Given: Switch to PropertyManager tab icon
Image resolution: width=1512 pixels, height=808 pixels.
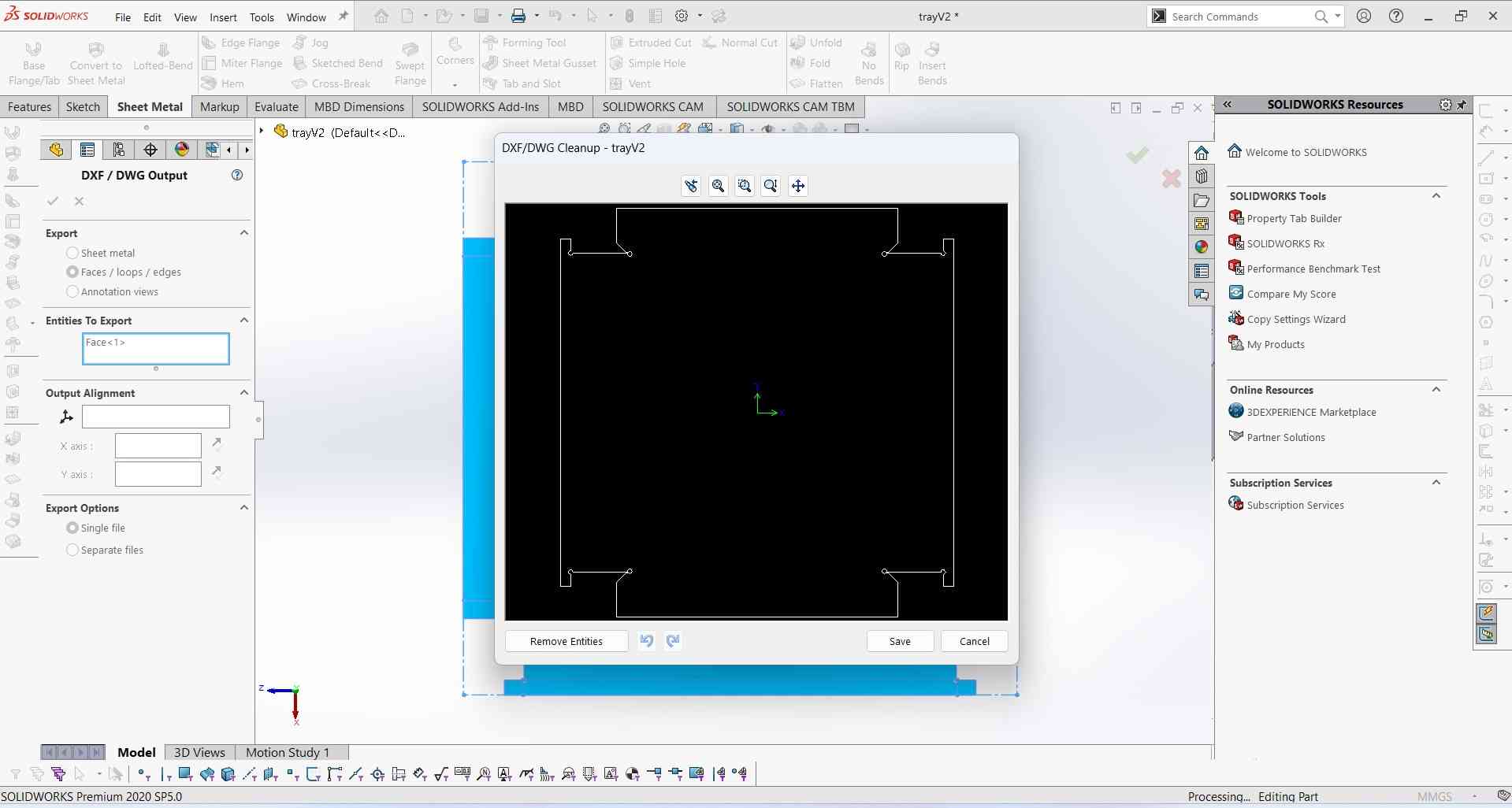Looking at the screenshot, I should click(87, 150).
